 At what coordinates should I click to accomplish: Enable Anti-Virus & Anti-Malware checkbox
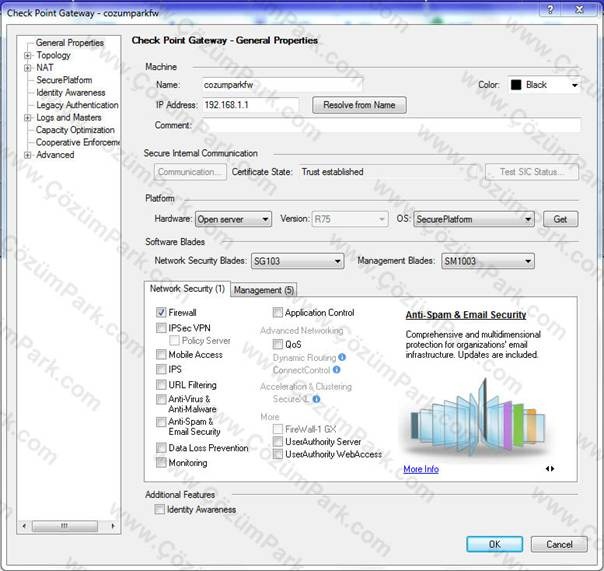point(161,399)
